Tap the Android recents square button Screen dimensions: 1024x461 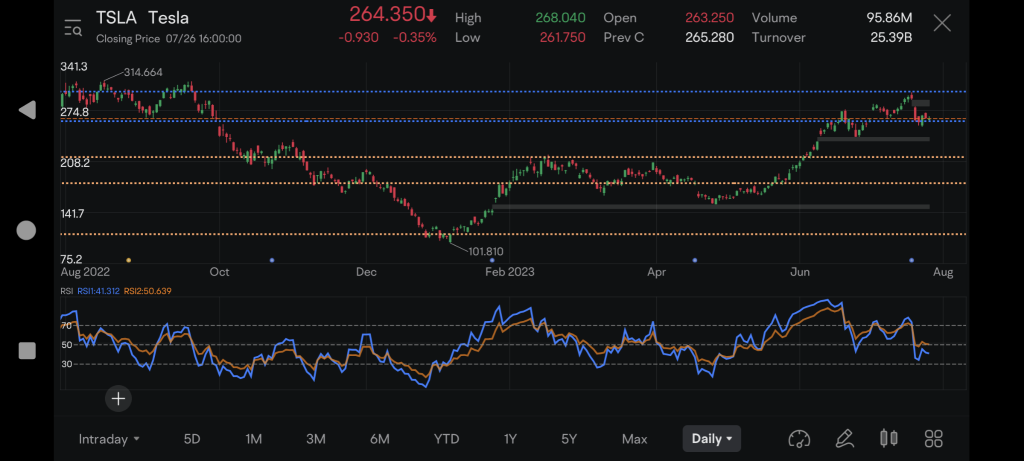coord(27,351)
